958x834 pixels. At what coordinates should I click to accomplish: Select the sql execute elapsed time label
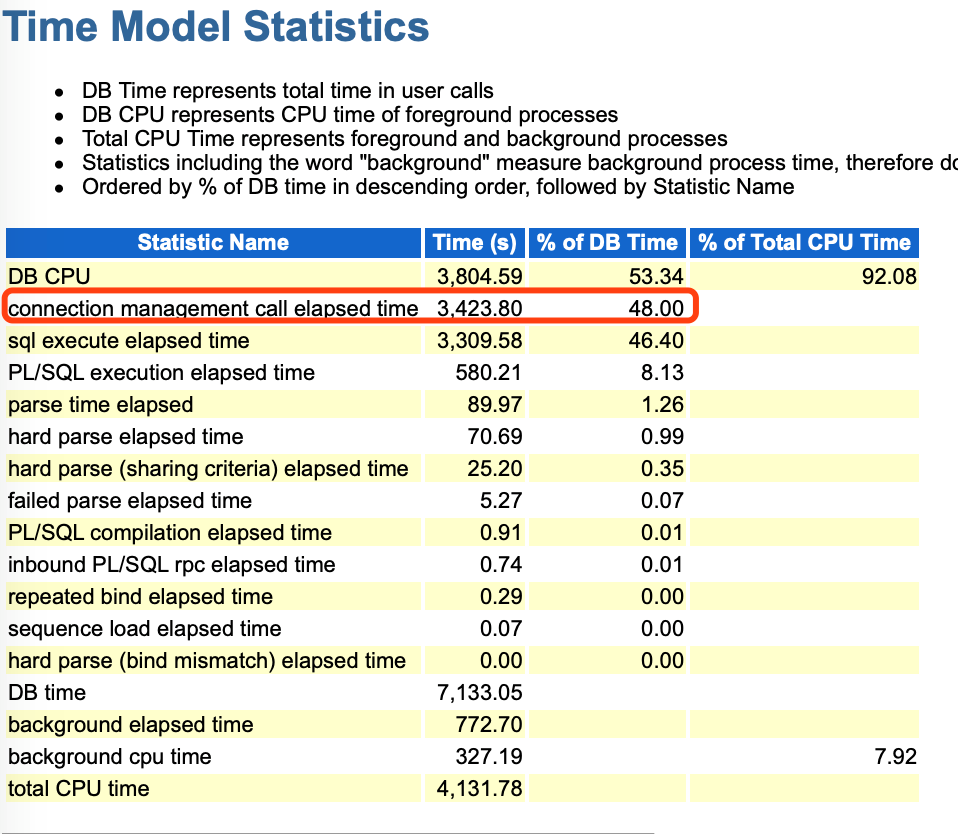(x=128, y=341)
